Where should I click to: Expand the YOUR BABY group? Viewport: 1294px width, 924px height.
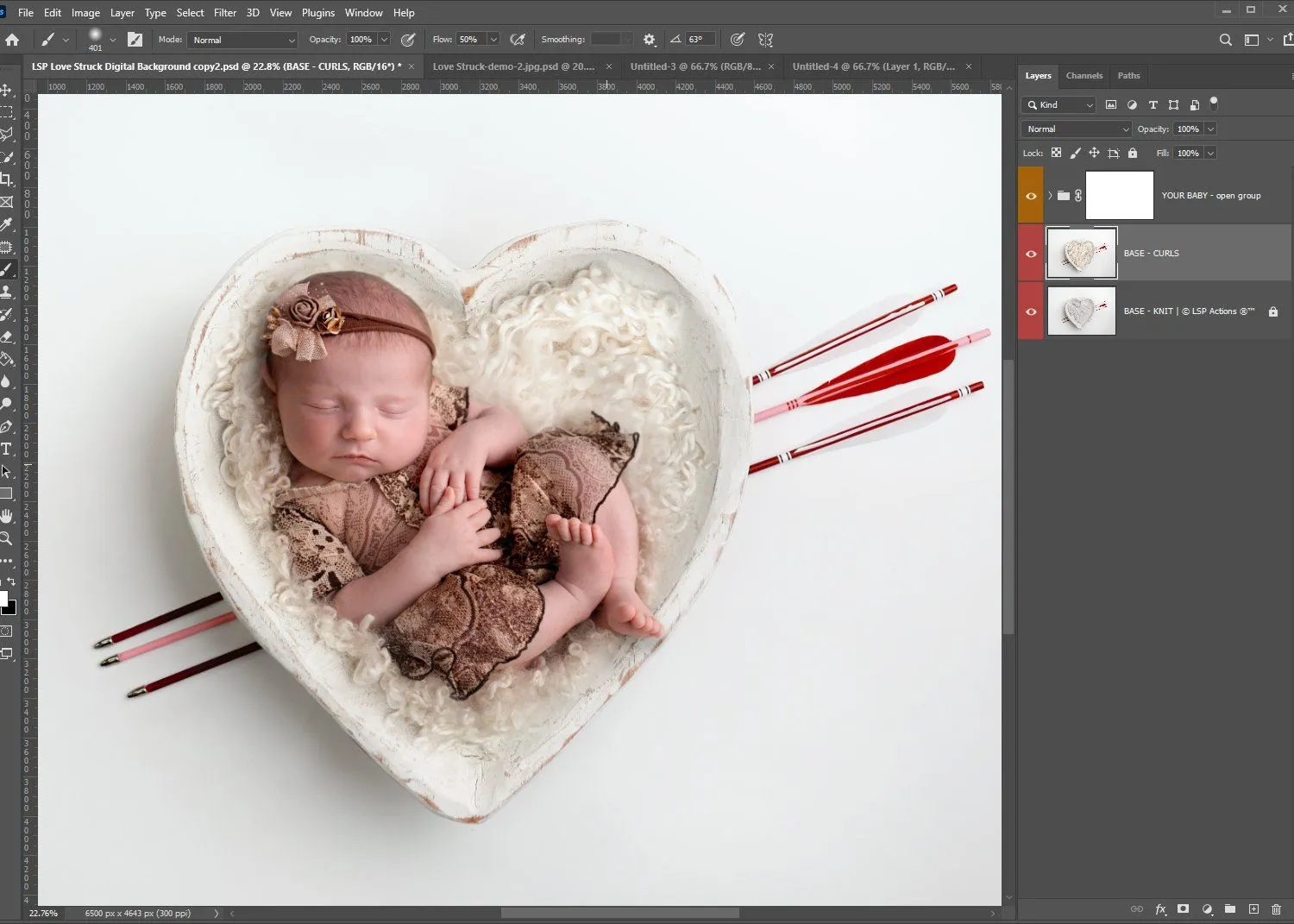point(1050,196)
